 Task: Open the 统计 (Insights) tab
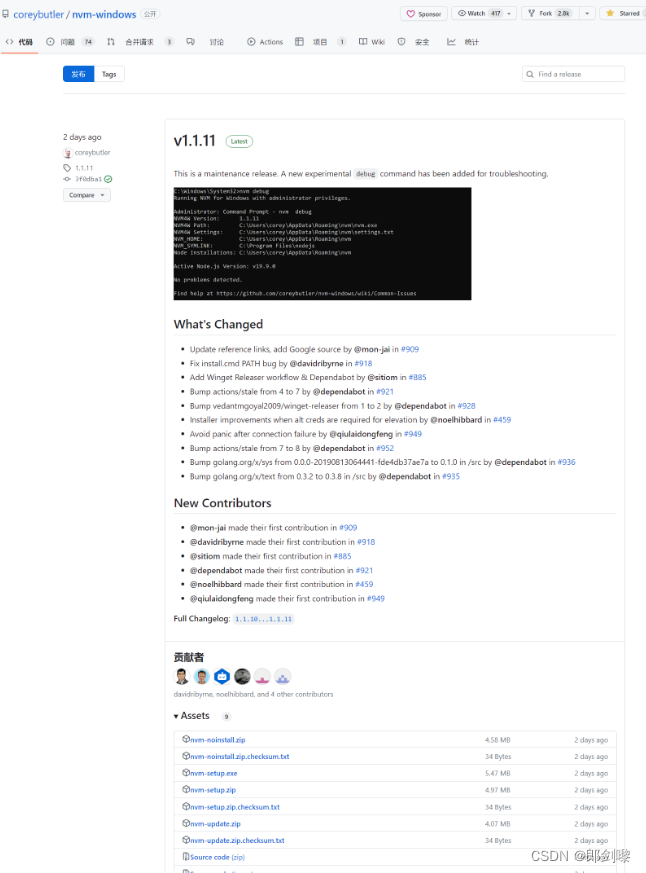coord(463,42)
